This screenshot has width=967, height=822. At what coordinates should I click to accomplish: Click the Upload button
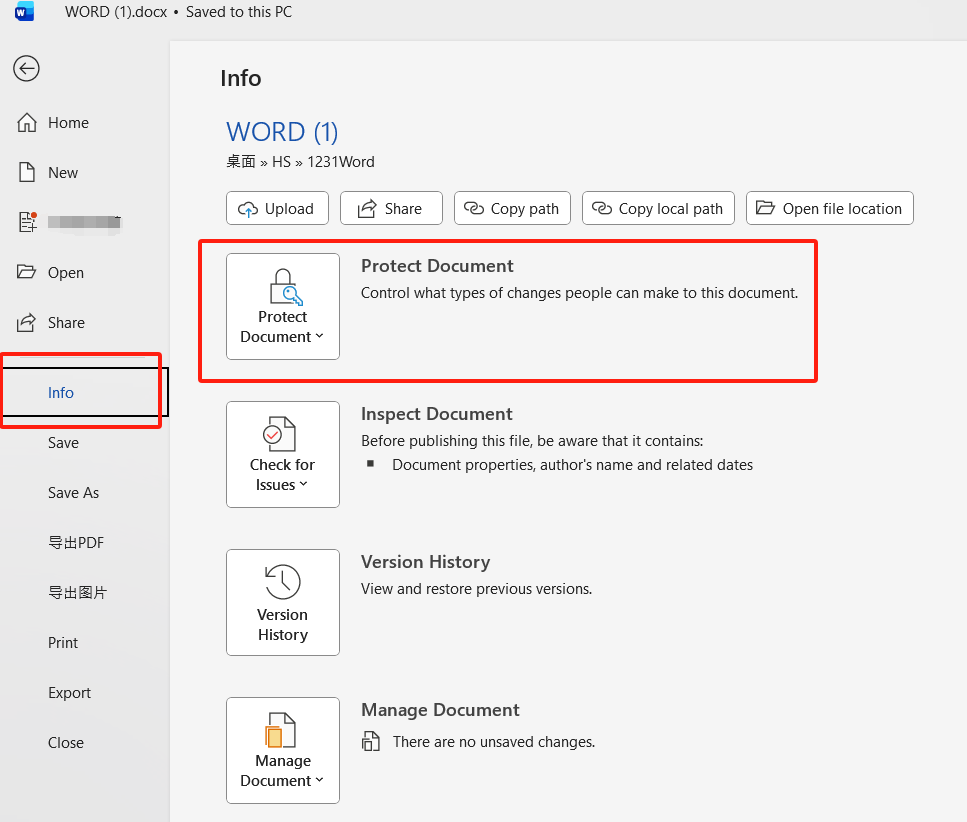(x=277, y=208)
